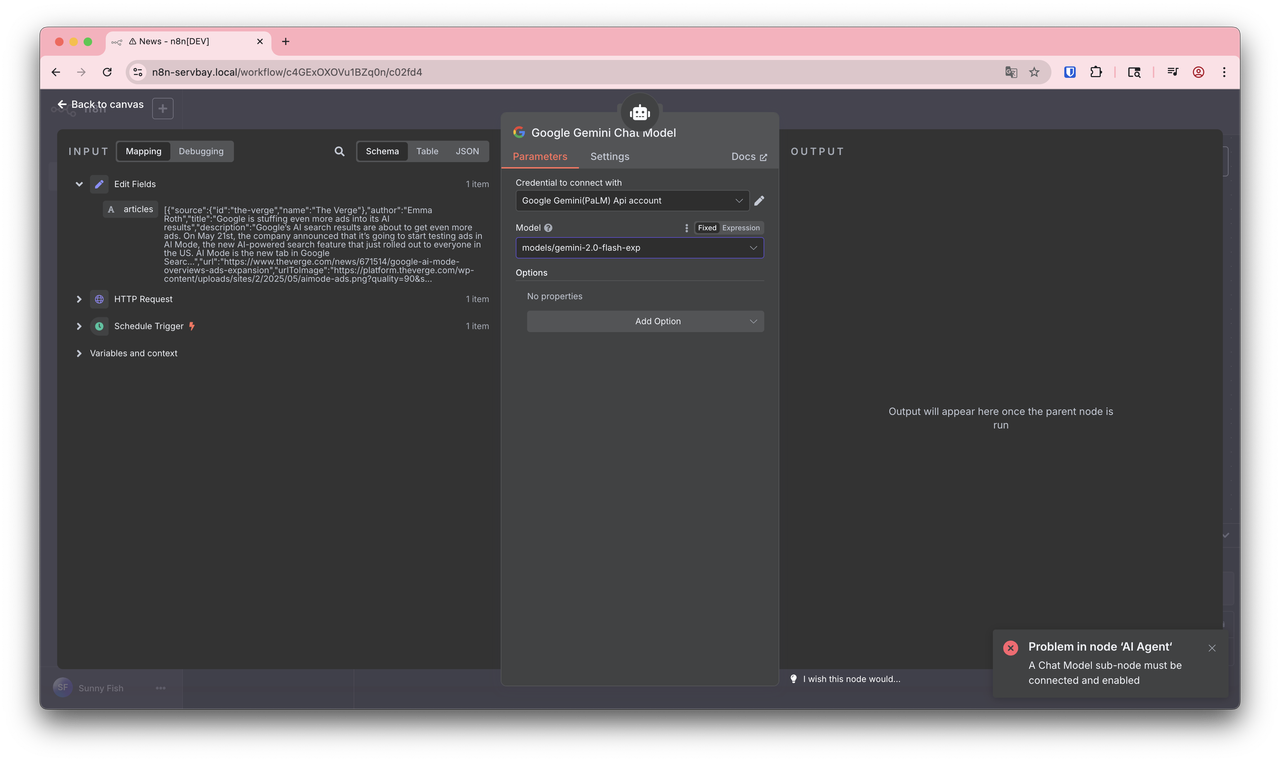Open the media controls icon in toolbar
This screenshot has width=1280, height=762.
click(1172, 72)
